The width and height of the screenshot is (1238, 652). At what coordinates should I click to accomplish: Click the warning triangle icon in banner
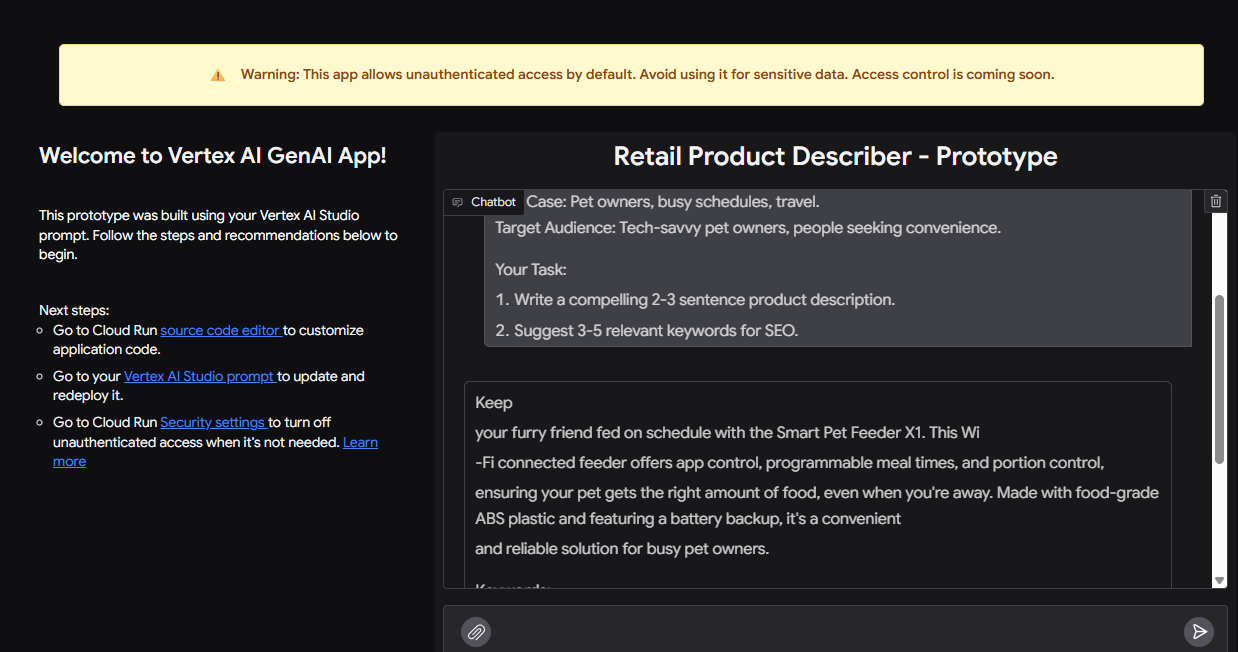point(218,75)
